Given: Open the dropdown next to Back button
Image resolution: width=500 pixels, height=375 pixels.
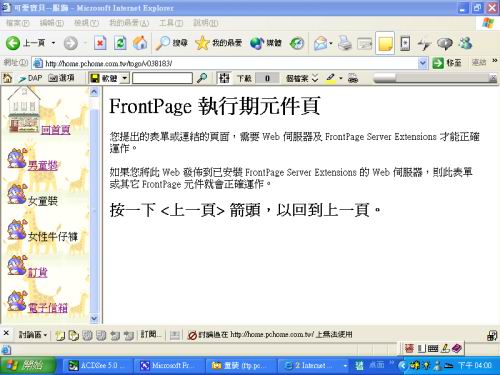Looking at the screenshot, I should (53, 43).
